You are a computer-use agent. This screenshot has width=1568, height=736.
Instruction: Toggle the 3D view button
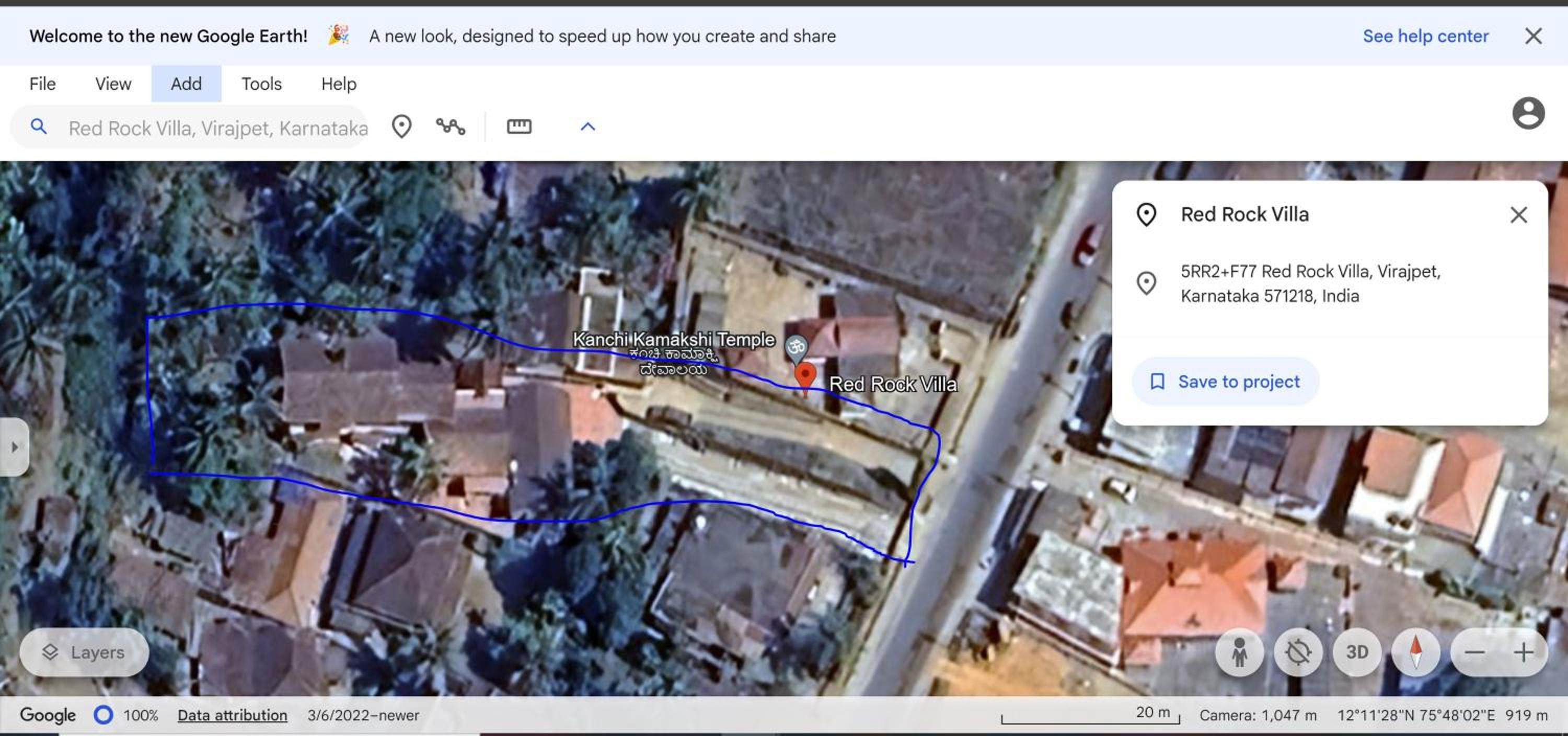1357,652
